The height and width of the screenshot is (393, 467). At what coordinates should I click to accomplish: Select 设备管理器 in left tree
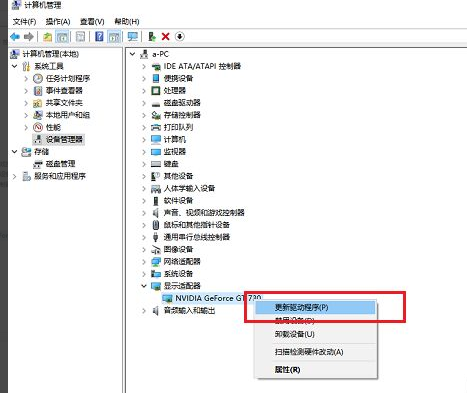click(64, 139)
